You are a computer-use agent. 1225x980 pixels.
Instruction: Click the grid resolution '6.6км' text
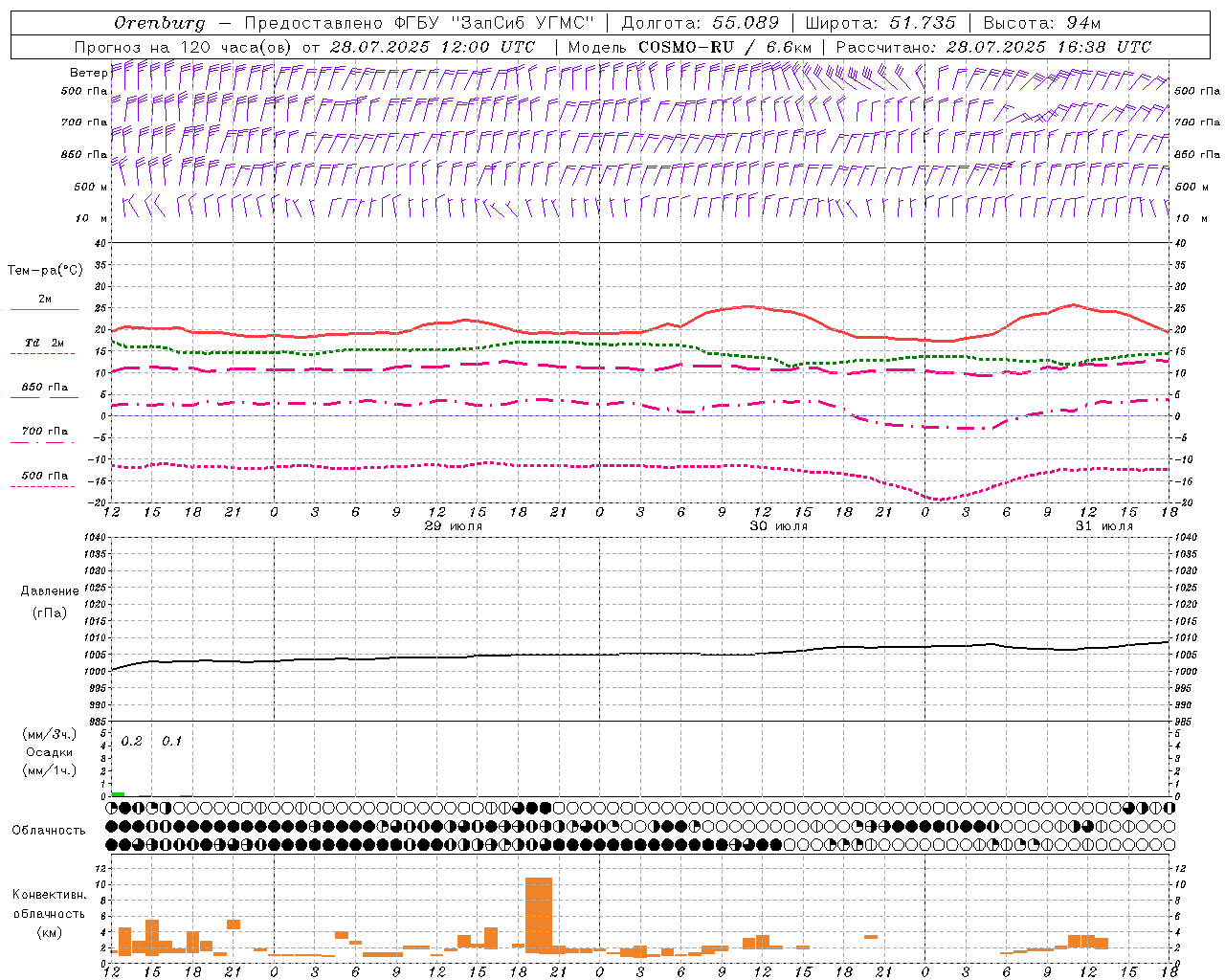790,47
